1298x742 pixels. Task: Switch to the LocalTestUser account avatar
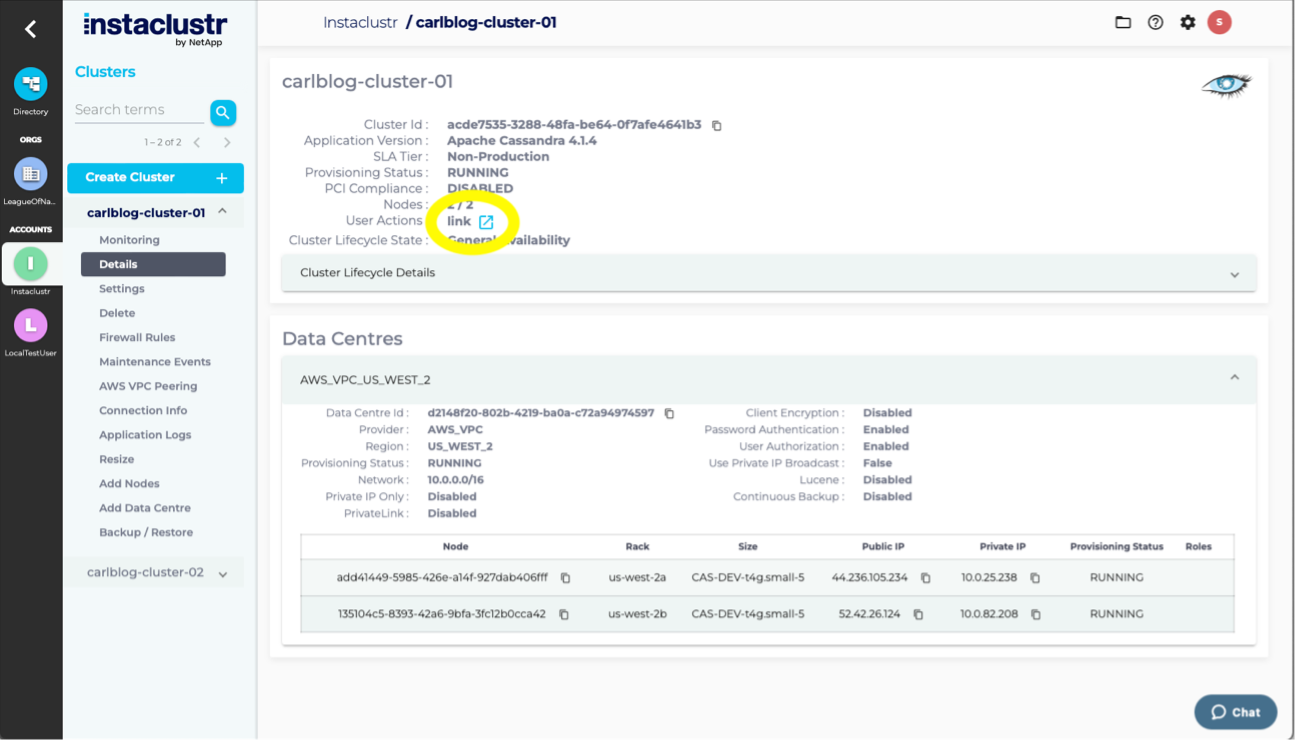click(30, 325)
